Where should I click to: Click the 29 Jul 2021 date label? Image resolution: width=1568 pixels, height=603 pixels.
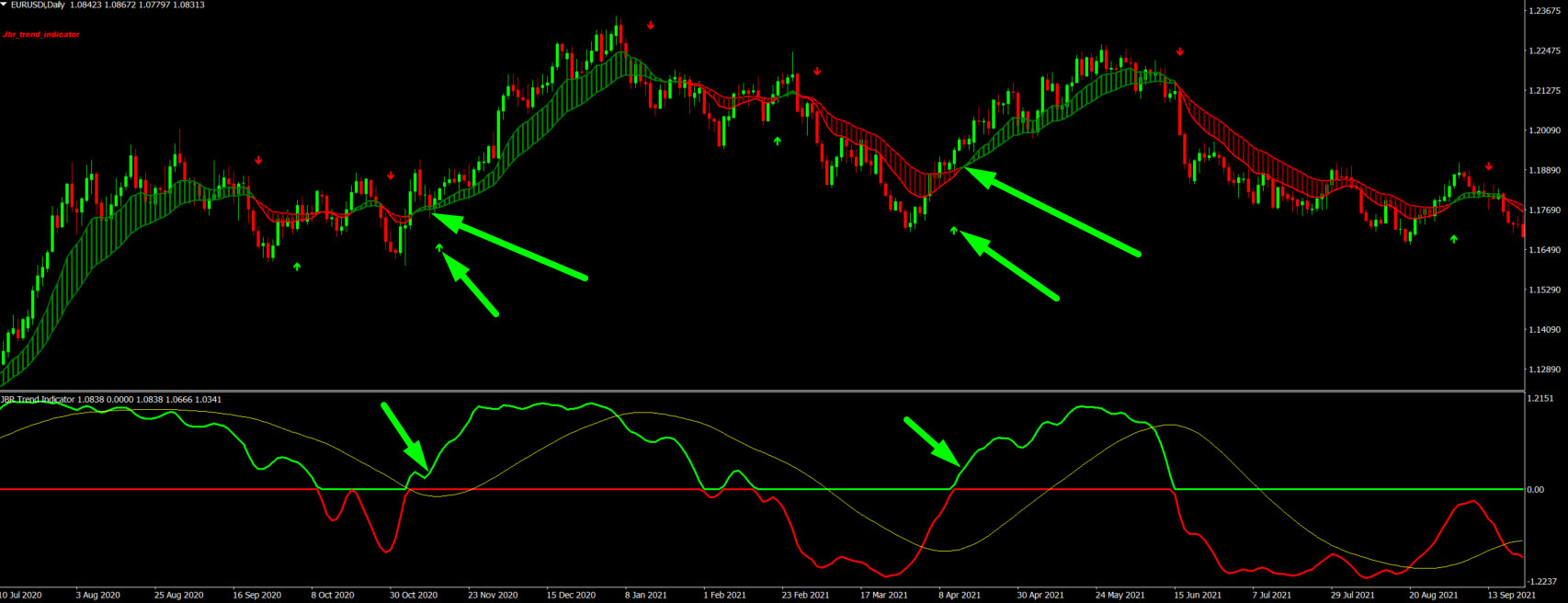pyautogui.click(x=1355, y=596)
